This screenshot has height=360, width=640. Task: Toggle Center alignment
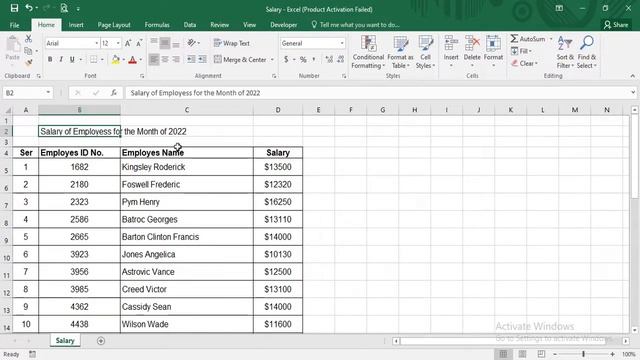coord(165,60)
